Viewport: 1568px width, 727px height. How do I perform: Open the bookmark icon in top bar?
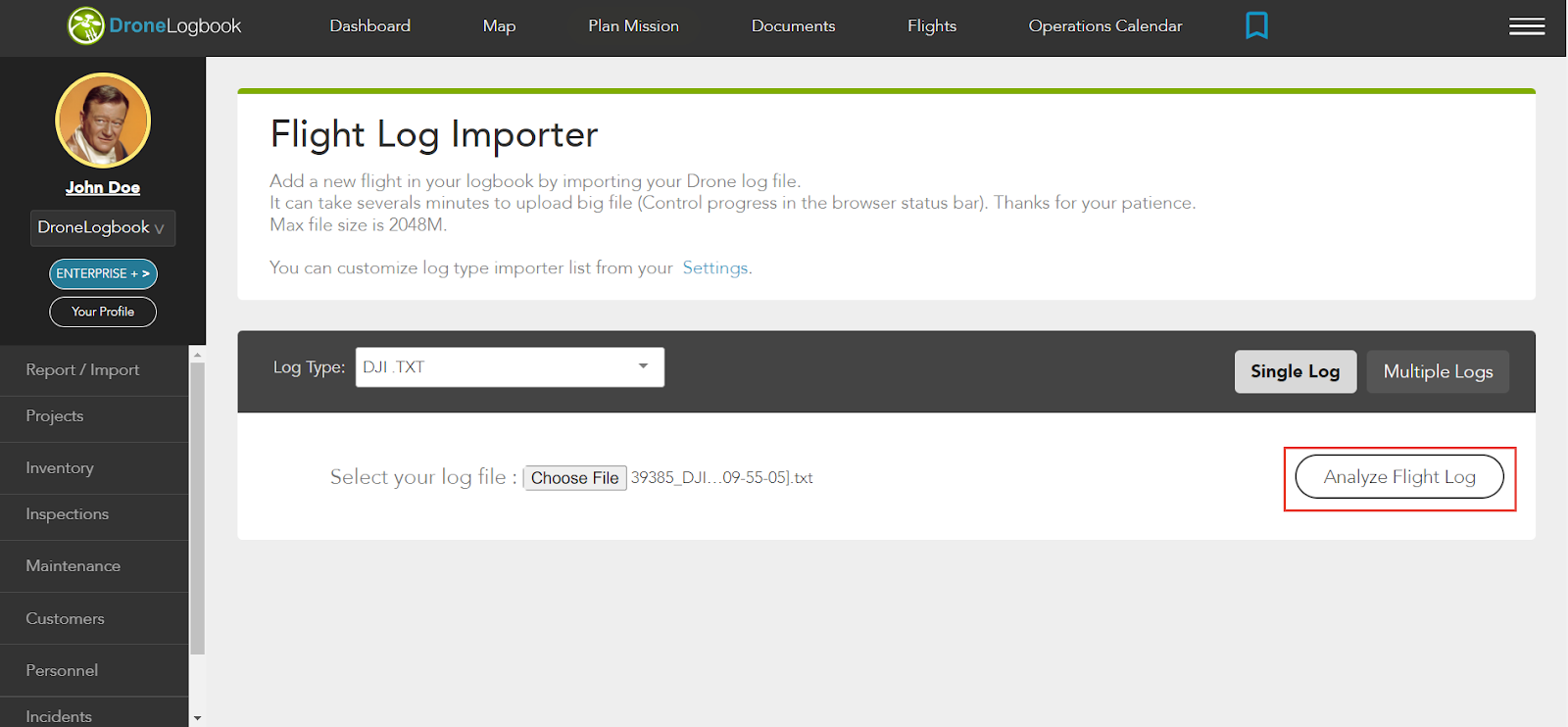click(x=1256, y=25)
